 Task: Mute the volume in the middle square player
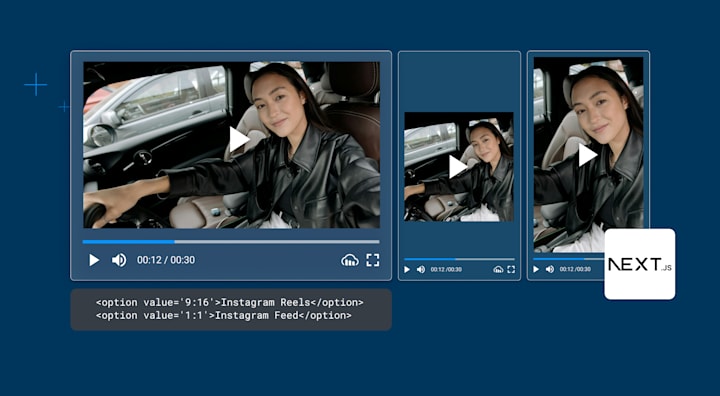(x=421, y=270)
